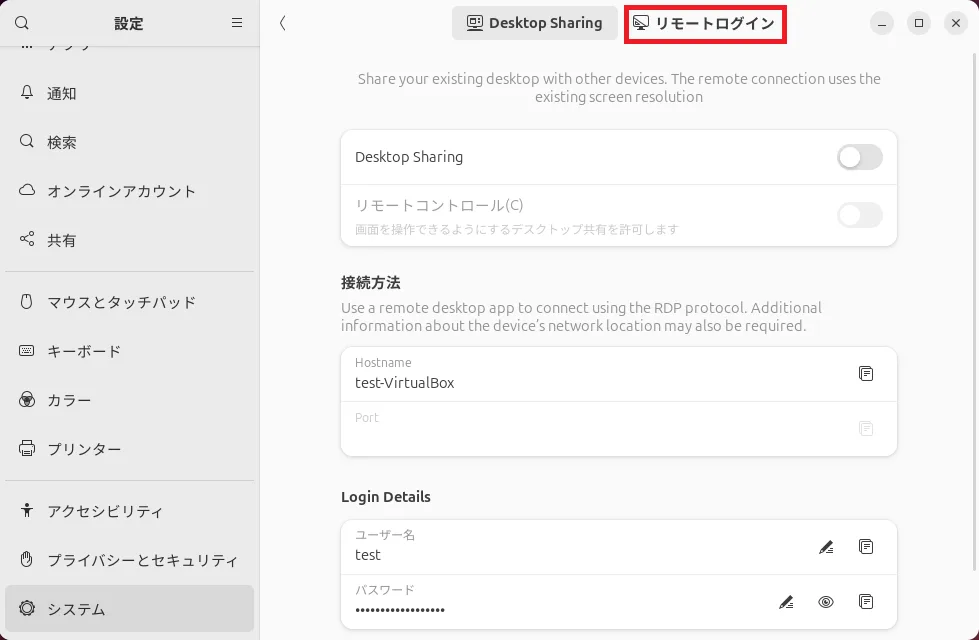Edit the ユーザー名 using pencil icon
979x640 pixels.
tap(825, 547)
